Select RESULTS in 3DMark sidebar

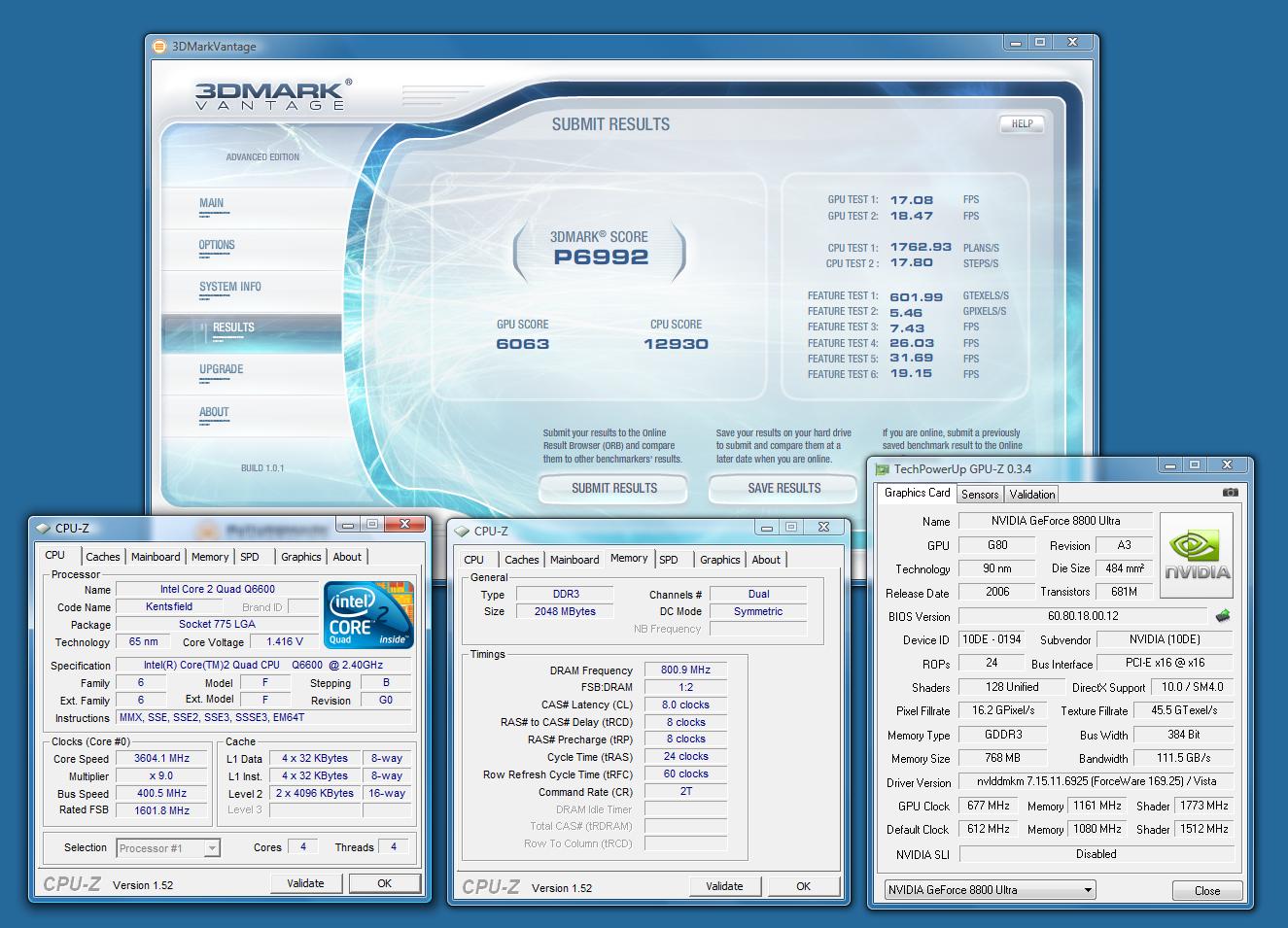tap(233, 327)
